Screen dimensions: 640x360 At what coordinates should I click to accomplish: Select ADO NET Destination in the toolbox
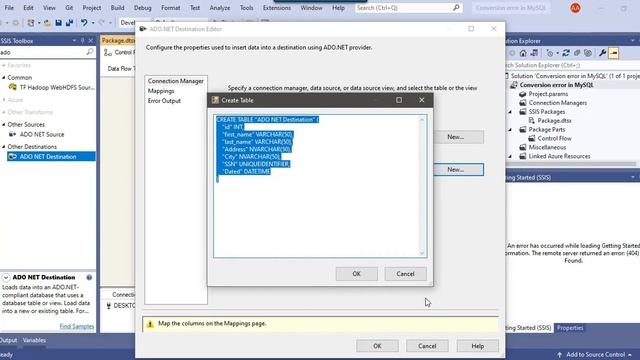(x=51, y=157)
